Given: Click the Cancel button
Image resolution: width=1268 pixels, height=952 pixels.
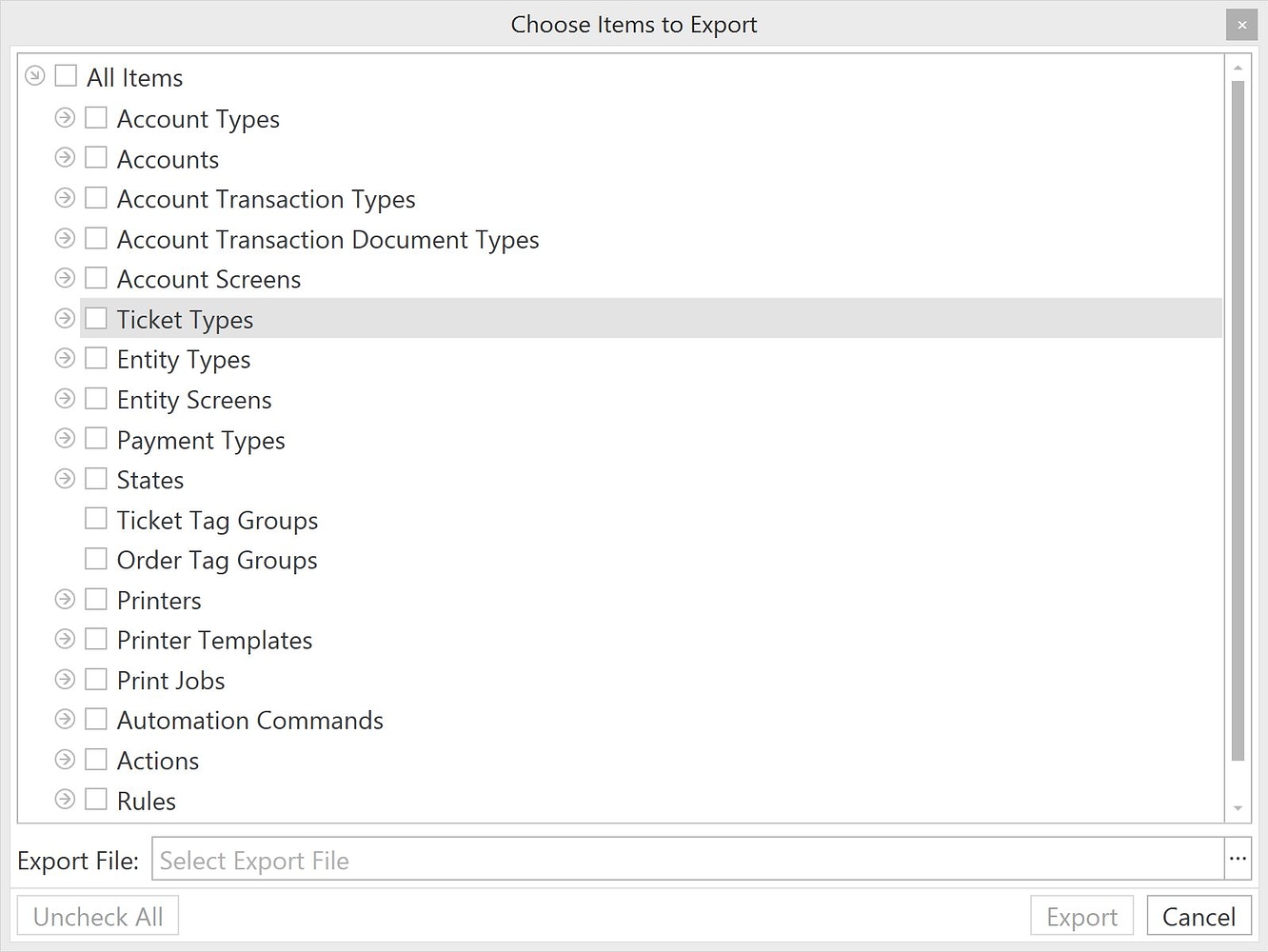Looking at the screenshot, I should point(1199,915).
